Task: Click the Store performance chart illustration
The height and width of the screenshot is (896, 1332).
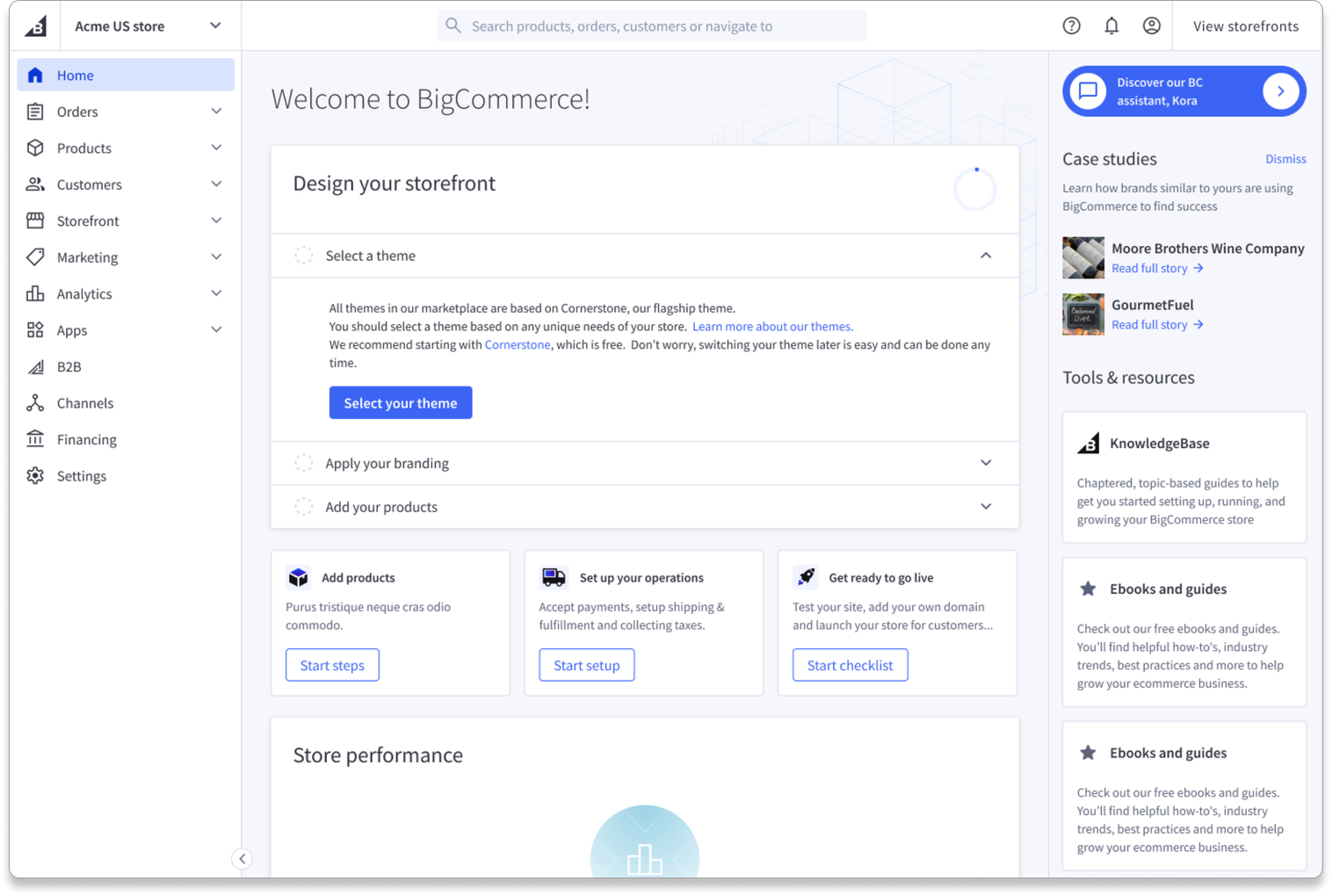Action: point(645,842)
